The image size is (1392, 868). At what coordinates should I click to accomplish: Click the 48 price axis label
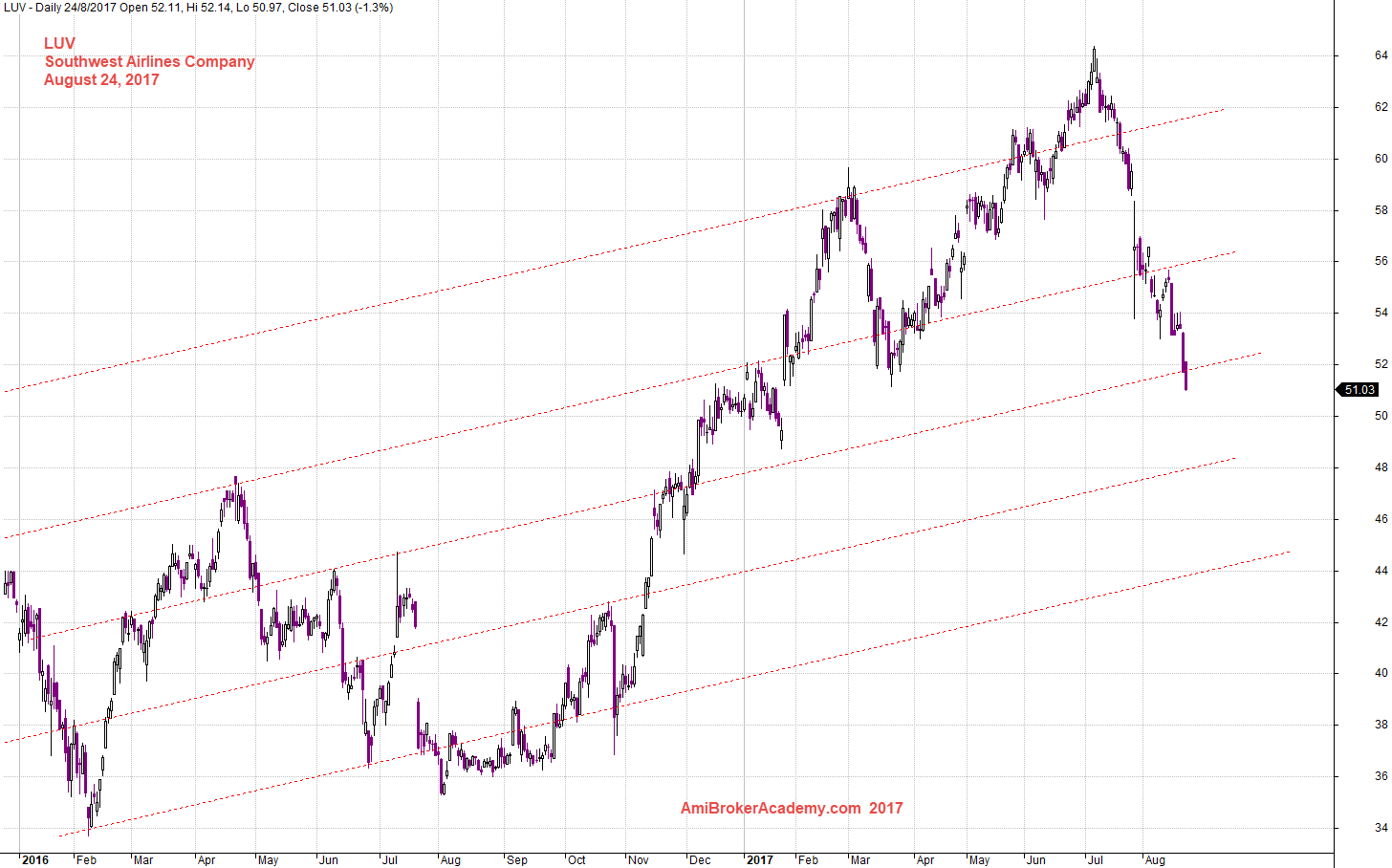[x=1381, y=467]
